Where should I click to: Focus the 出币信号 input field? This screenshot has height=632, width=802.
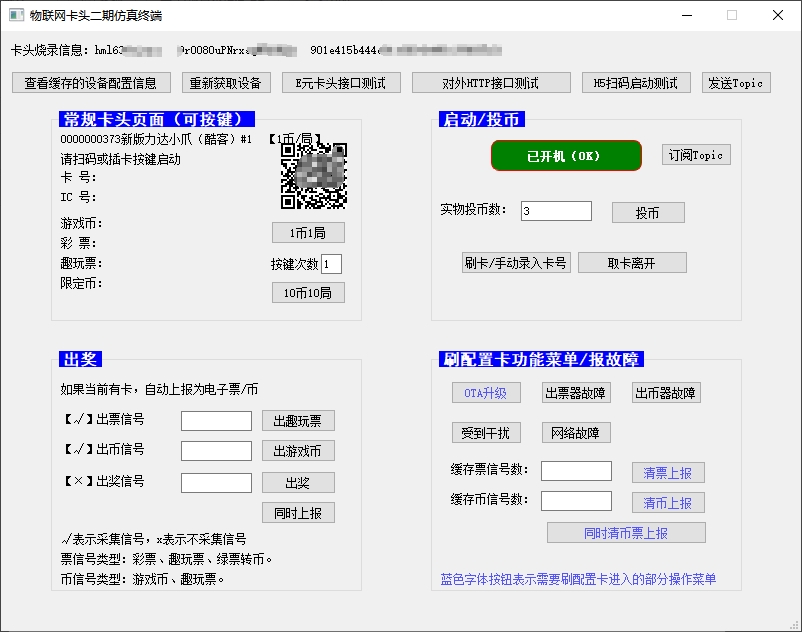tap(216, 451)
